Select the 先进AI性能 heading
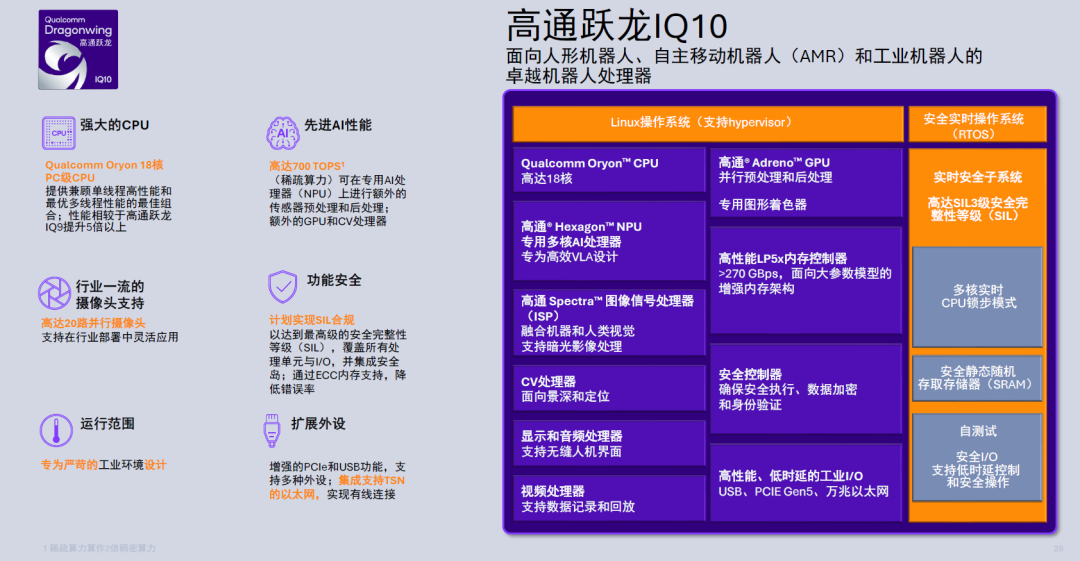 point(338,125)
